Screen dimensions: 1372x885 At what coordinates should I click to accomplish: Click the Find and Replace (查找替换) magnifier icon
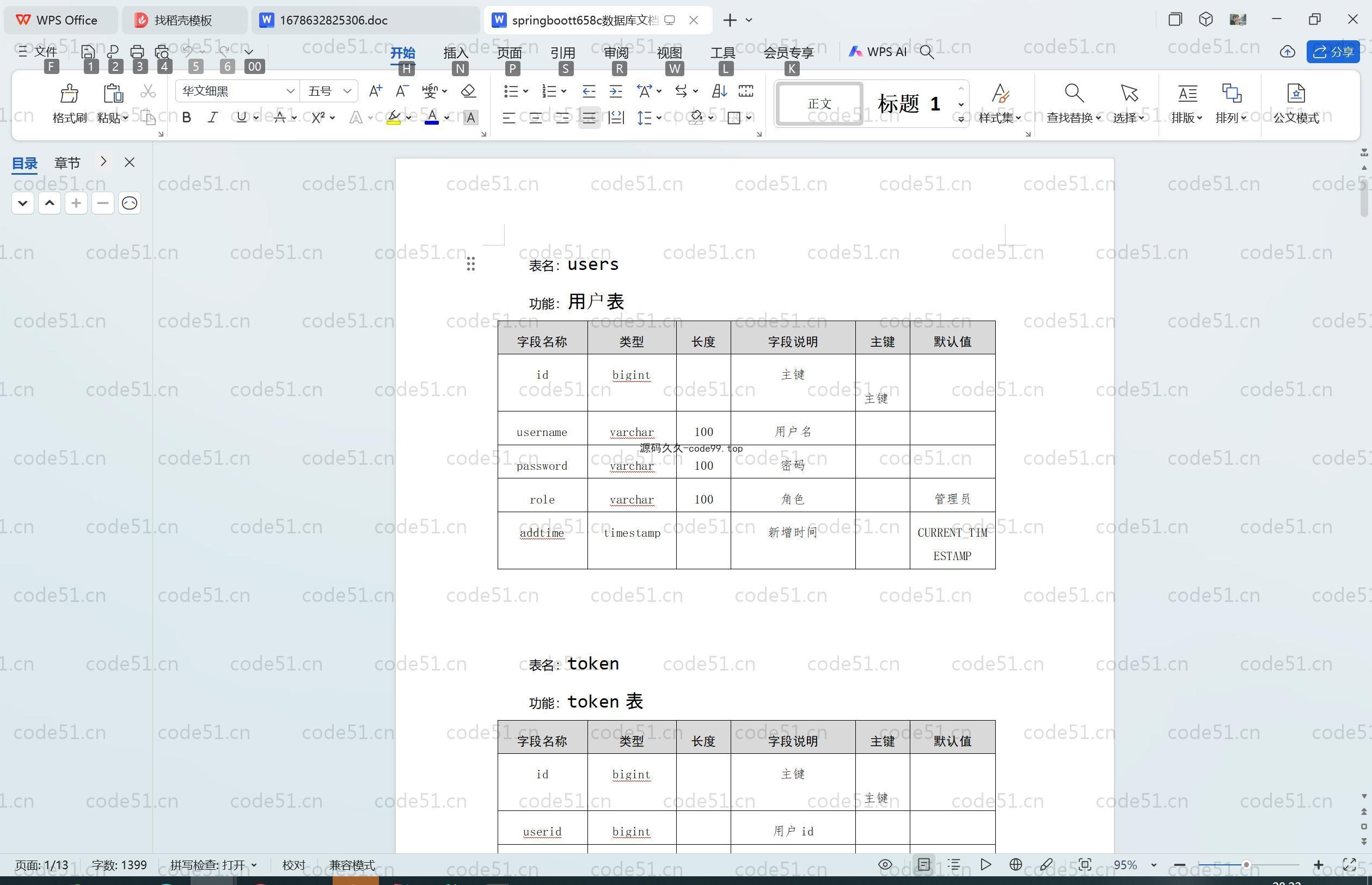click(x=1074, y=93)
